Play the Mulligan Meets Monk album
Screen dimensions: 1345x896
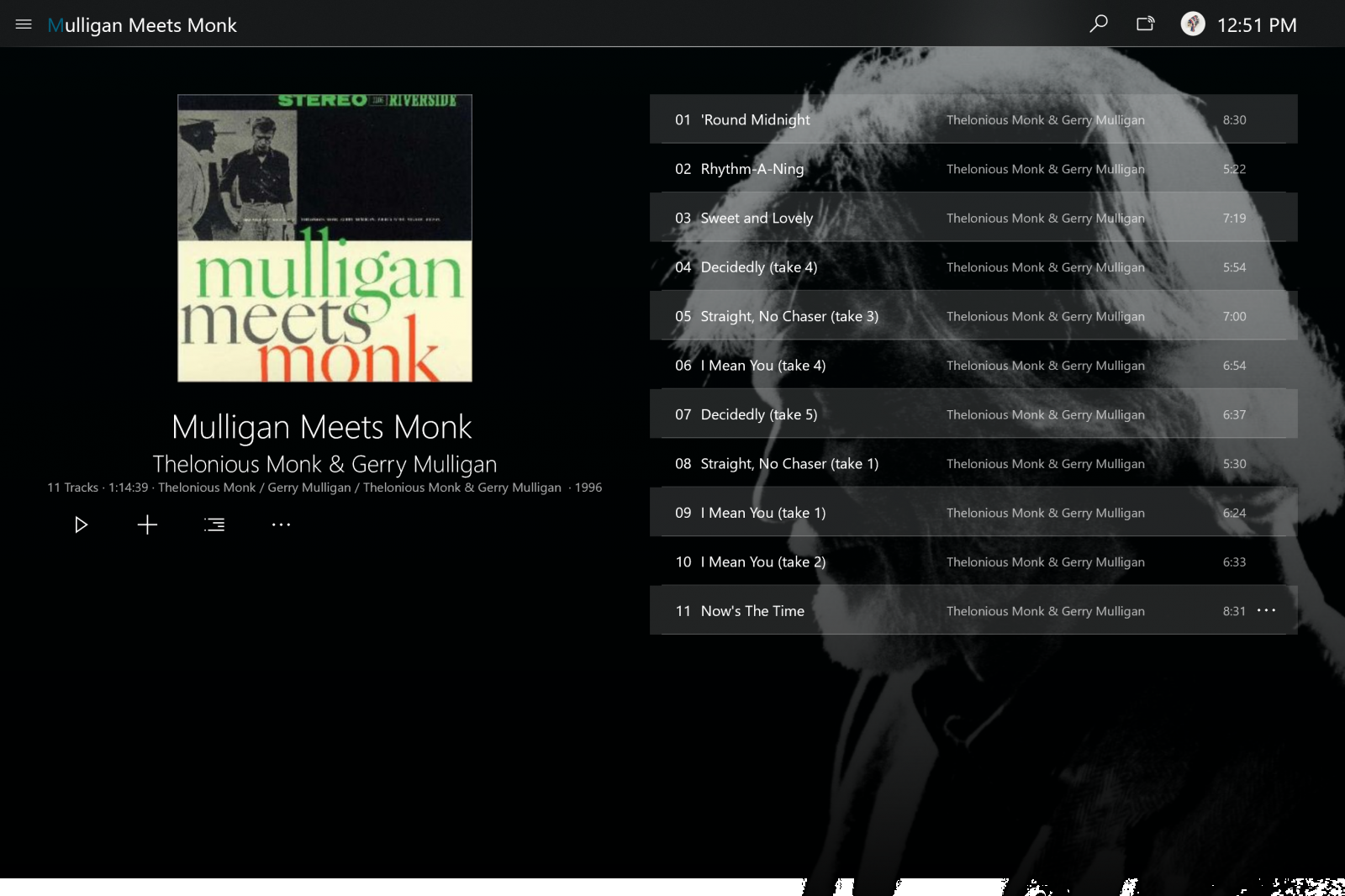click(x=81, y=524)
